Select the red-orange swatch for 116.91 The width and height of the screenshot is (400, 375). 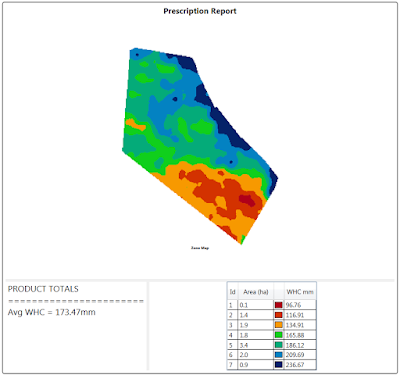(x=279, y=315)
